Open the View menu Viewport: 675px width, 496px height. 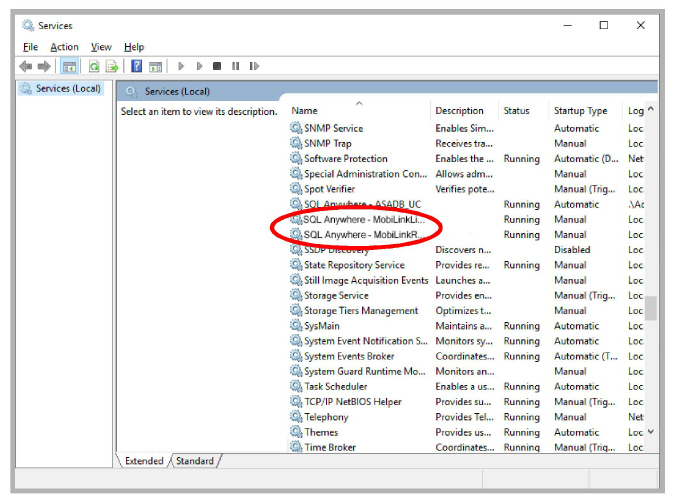(x=101, y=47)
